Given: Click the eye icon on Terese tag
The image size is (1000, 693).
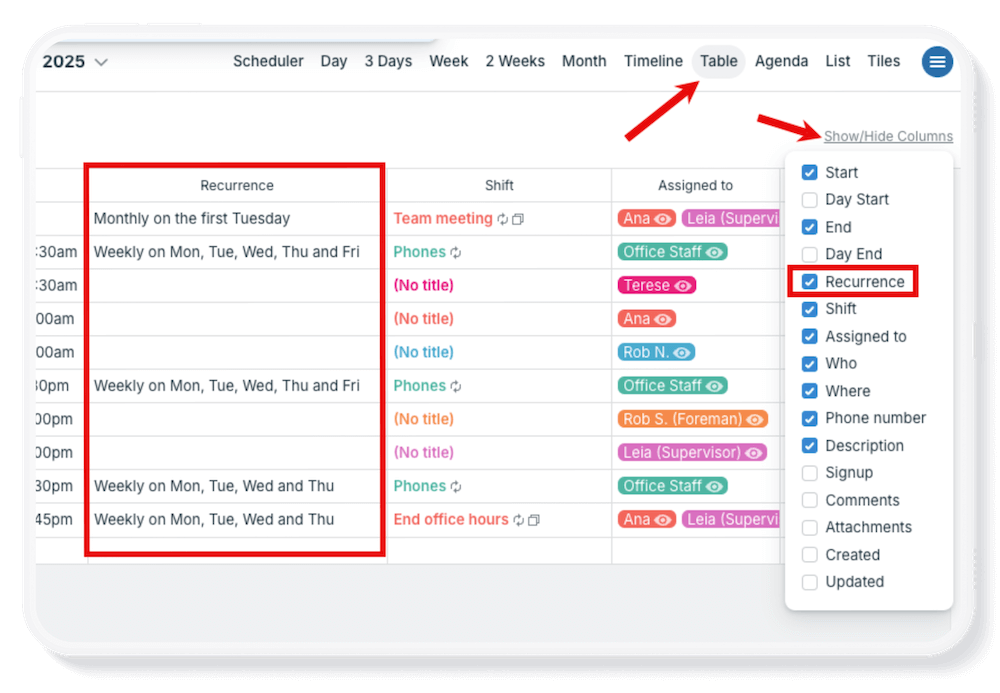Looking at the screenshot, I should 683,286.
